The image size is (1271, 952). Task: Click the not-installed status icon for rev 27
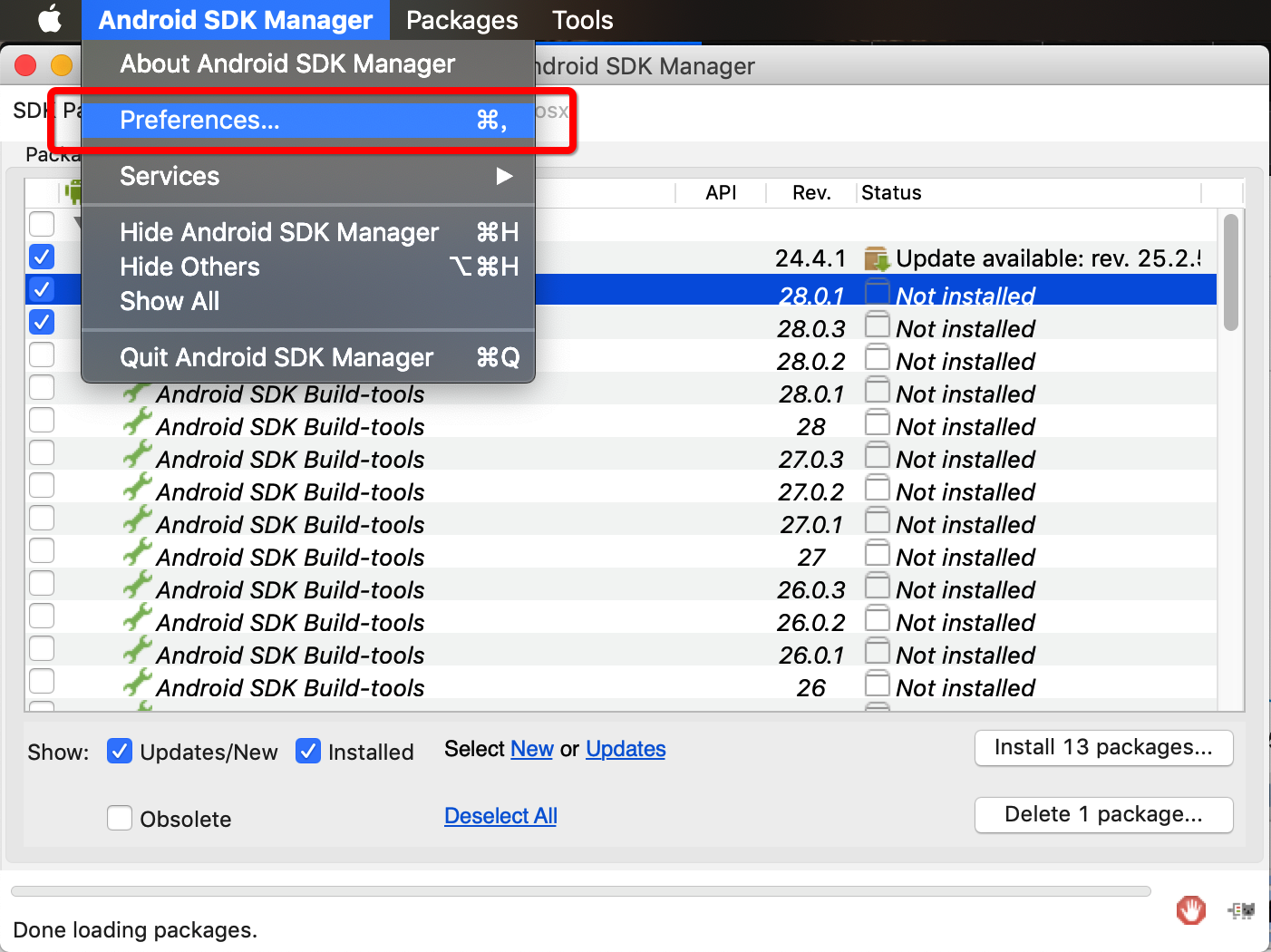click(877, 553)
